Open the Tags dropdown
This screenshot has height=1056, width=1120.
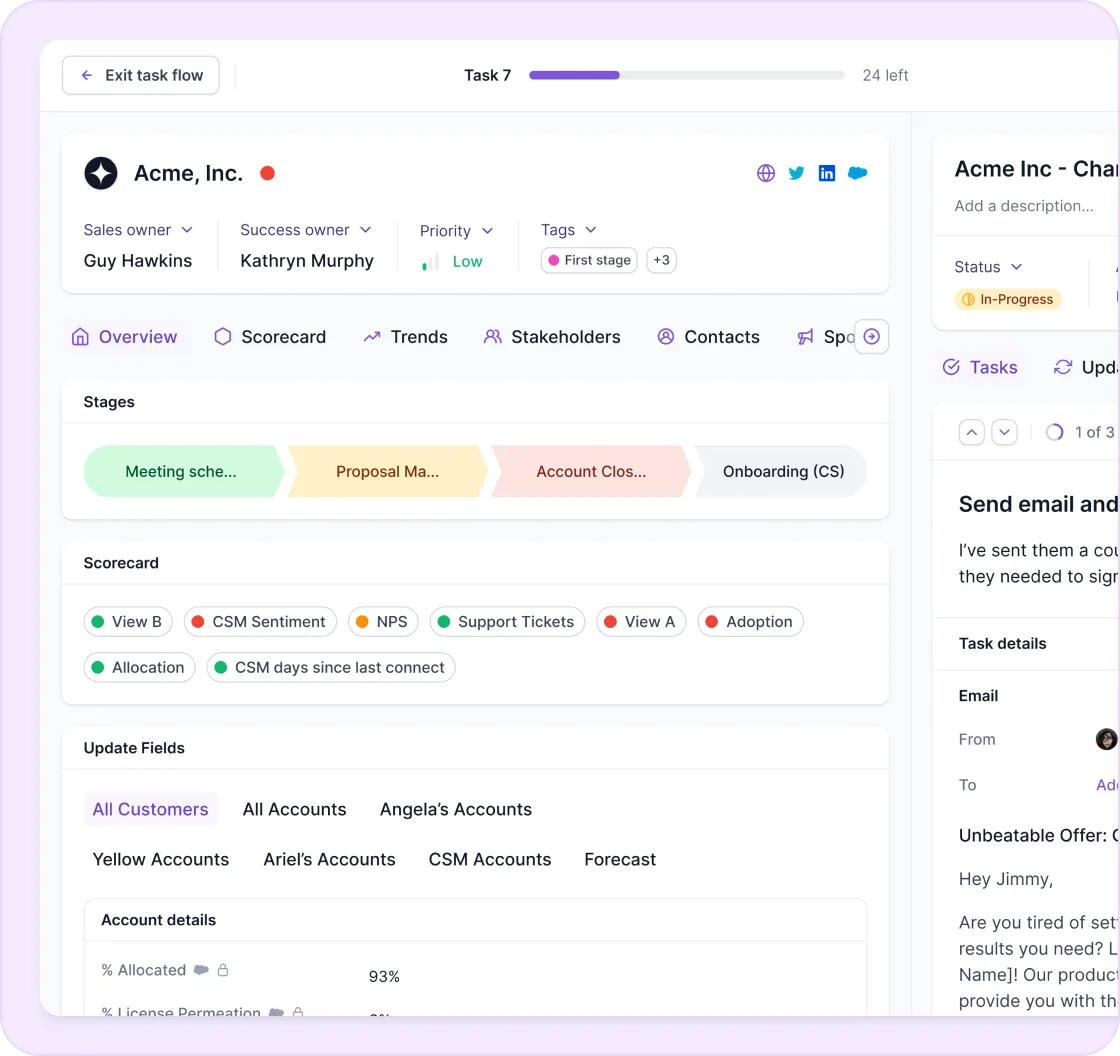pos(569,230)
